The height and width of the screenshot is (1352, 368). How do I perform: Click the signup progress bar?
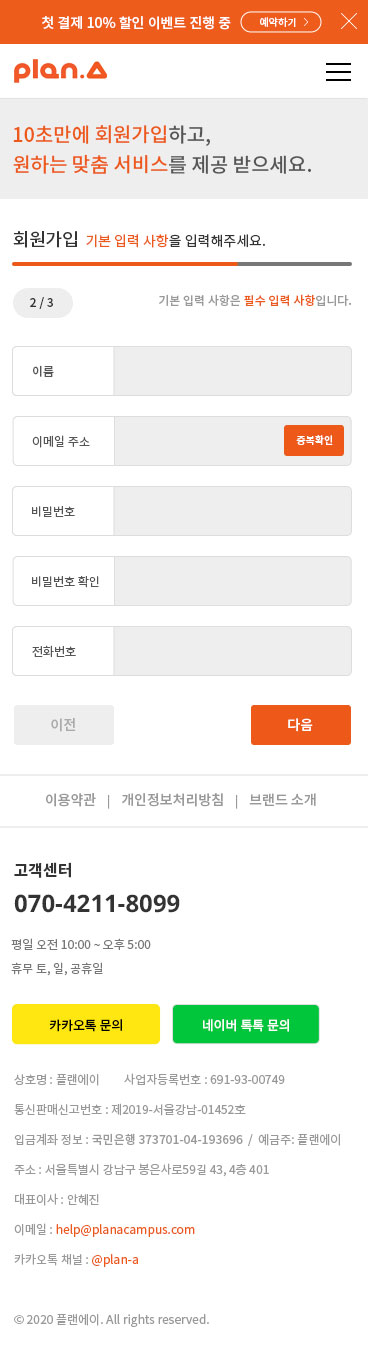(182, 264)
